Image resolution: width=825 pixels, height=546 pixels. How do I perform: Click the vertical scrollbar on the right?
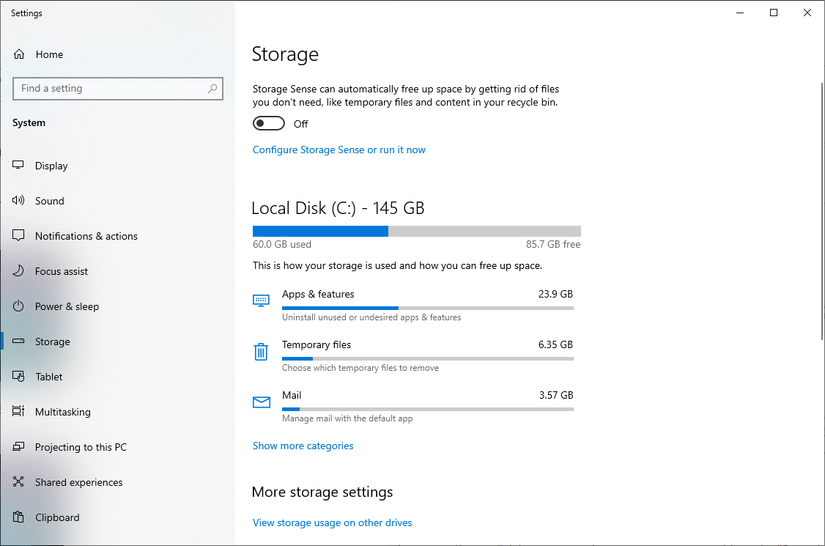[822, 210]
